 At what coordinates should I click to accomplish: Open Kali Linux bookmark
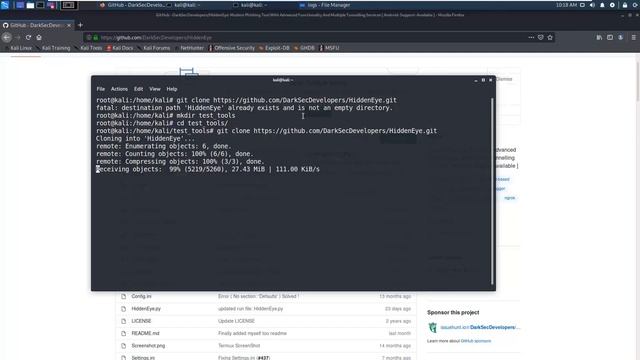[18, 48]
